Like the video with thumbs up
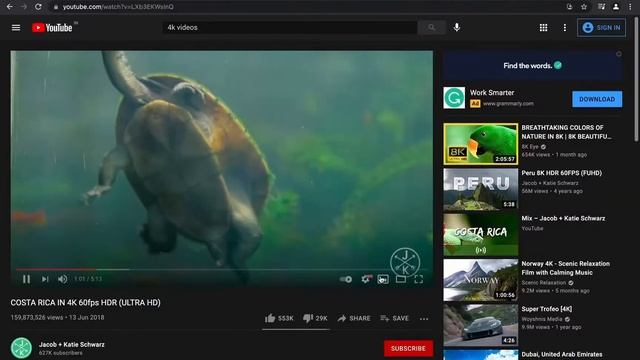 click(279, 318)
